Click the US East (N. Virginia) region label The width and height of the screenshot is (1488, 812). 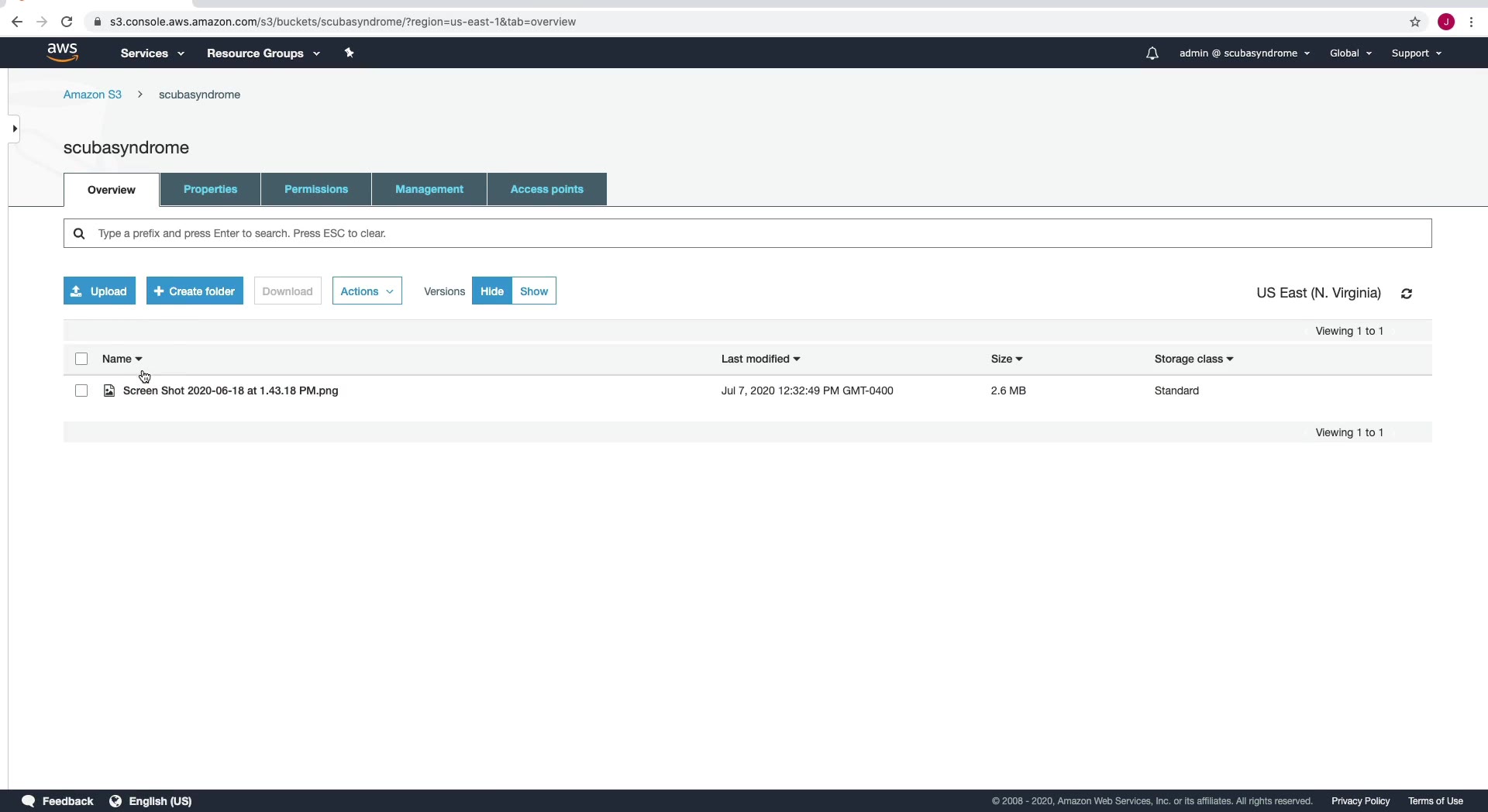coord(1318,293)
